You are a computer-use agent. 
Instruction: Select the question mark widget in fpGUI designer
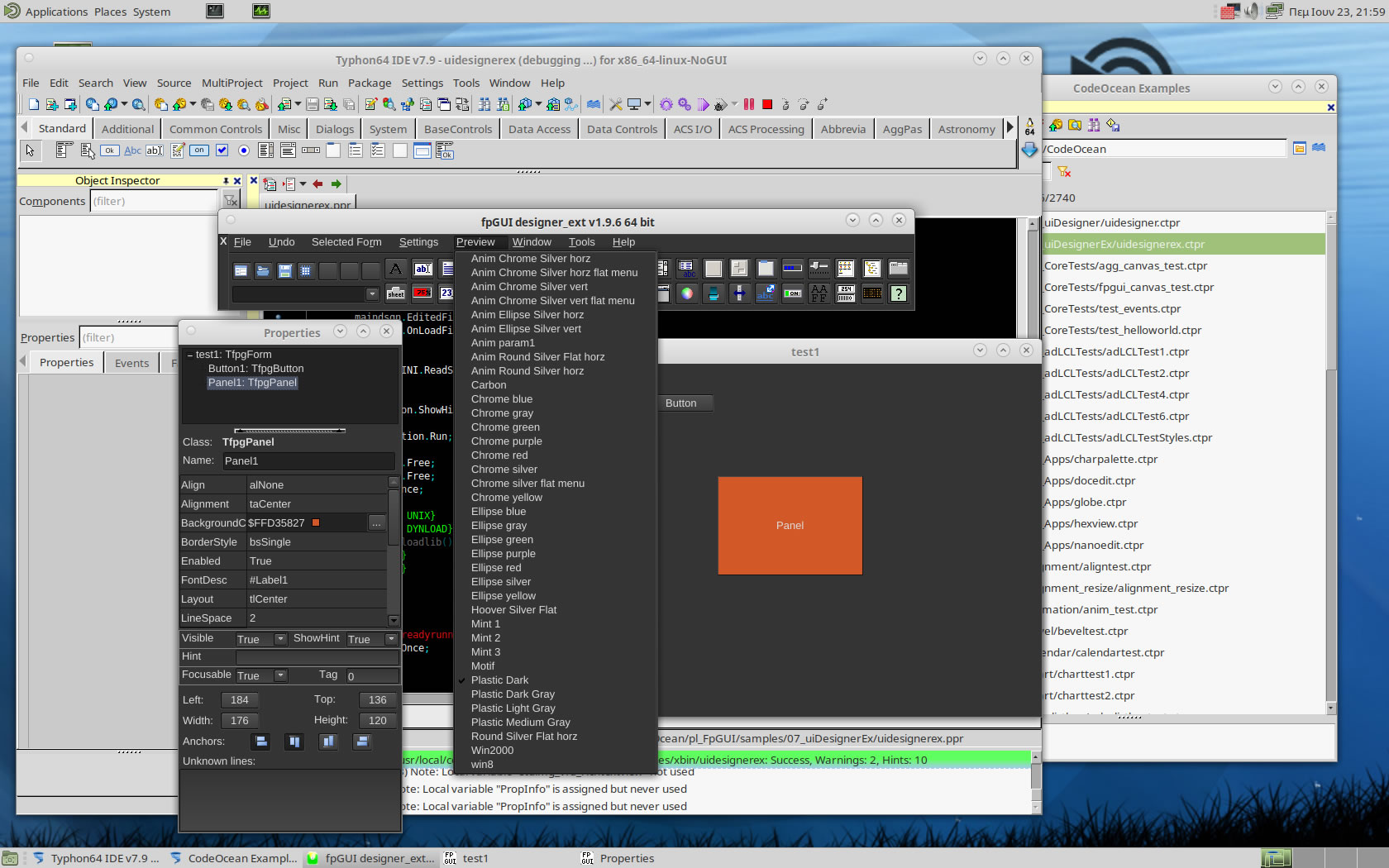(899, 293)
